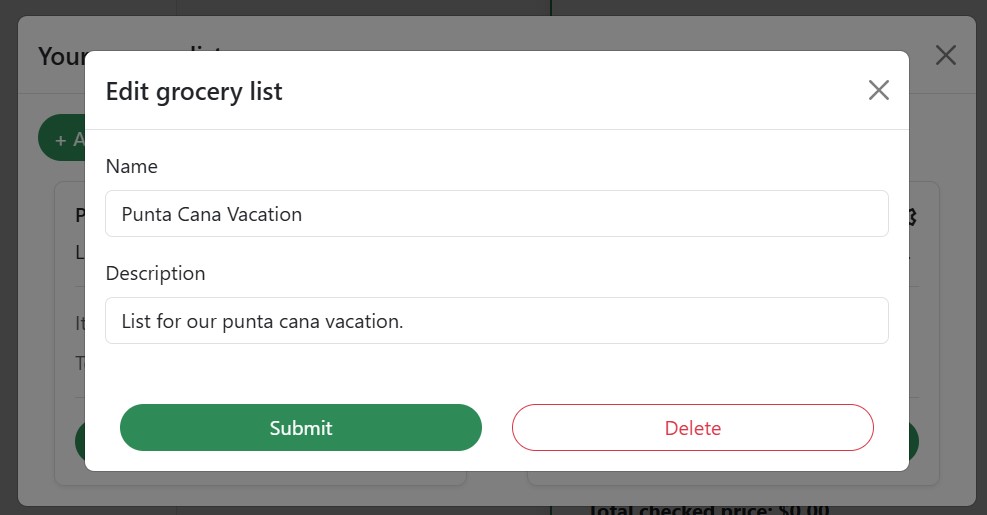Focus the Name field containing Punta Cana Vacation

pyautogui.click(x=497, y=214)
